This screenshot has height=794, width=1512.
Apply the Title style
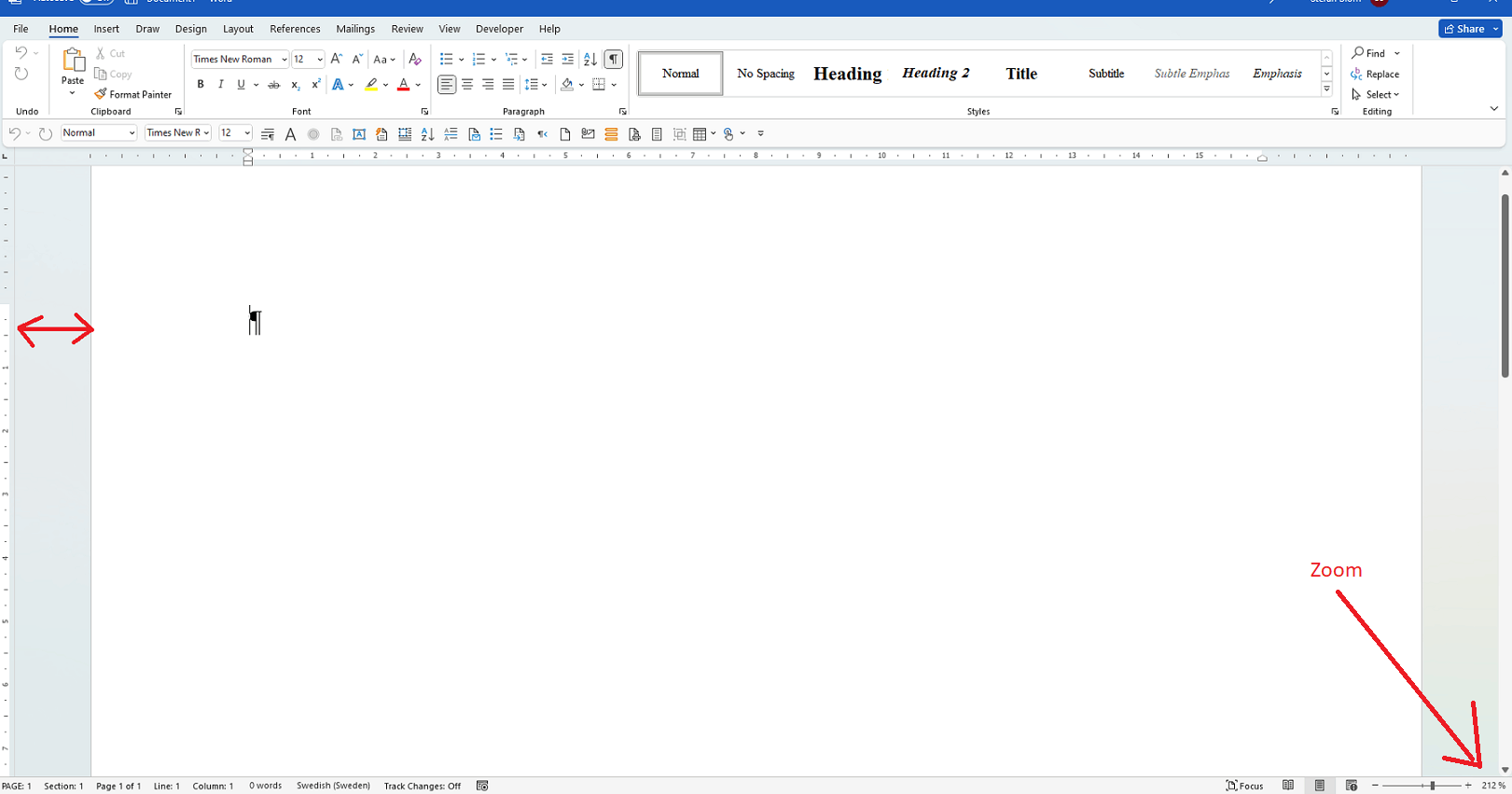pos(1021,73)
